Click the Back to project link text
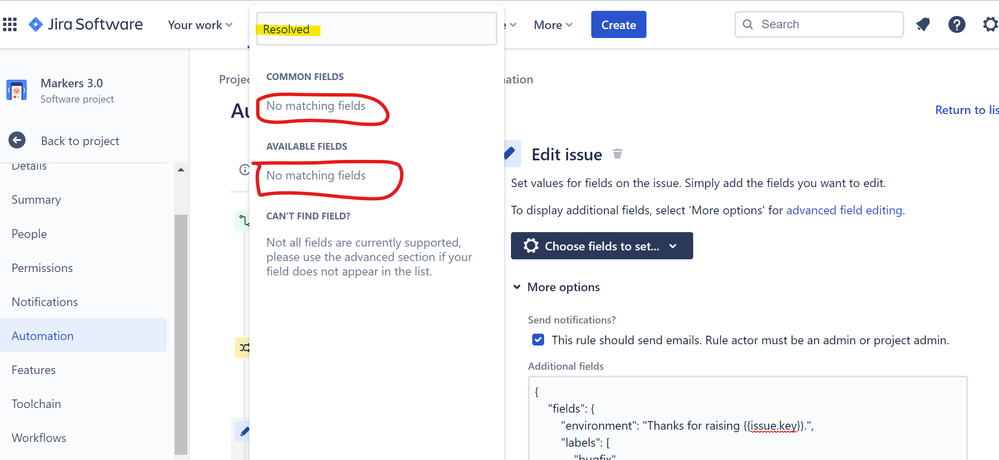This screenshot has height=460, width=999. [80, 141]
